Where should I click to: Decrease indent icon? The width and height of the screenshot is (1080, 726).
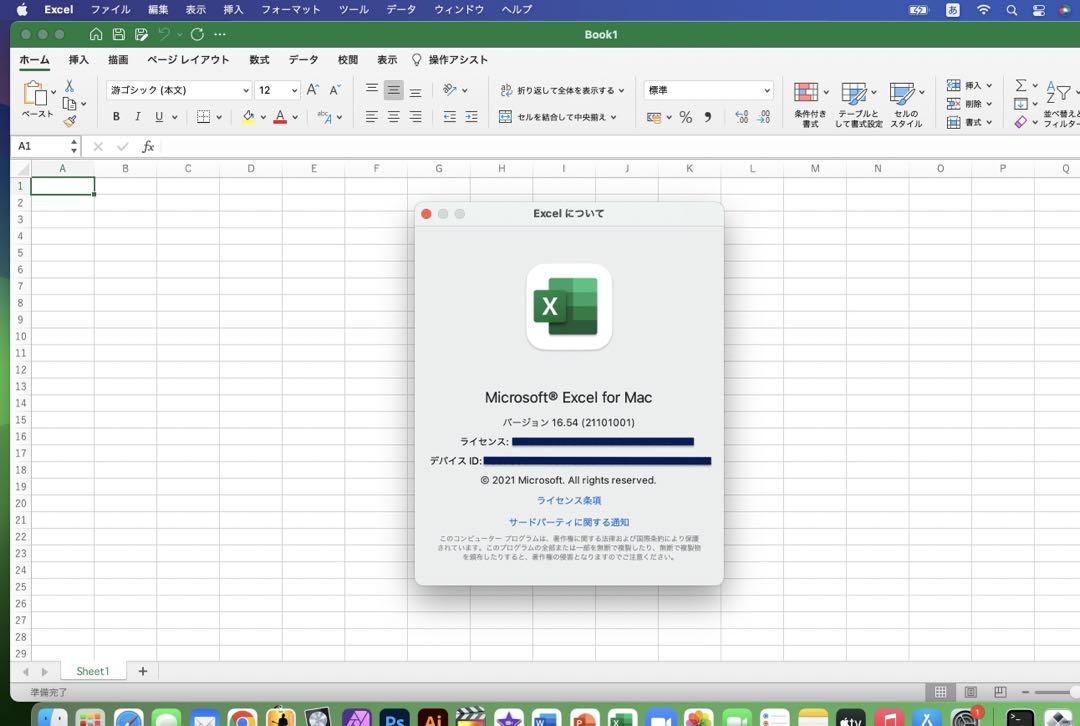pyautogui.click(x=450, y=116)
